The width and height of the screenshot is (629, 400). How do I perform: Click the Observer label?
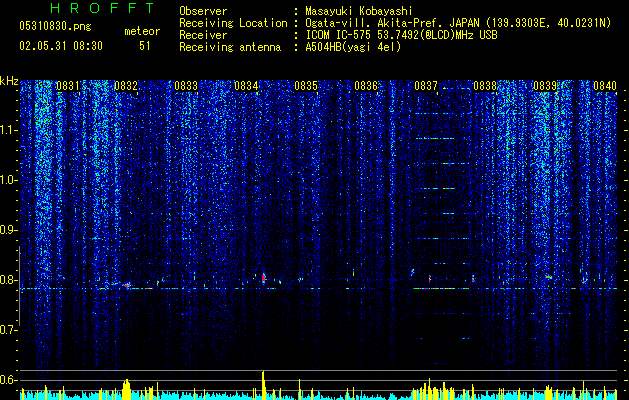(203, 11)
